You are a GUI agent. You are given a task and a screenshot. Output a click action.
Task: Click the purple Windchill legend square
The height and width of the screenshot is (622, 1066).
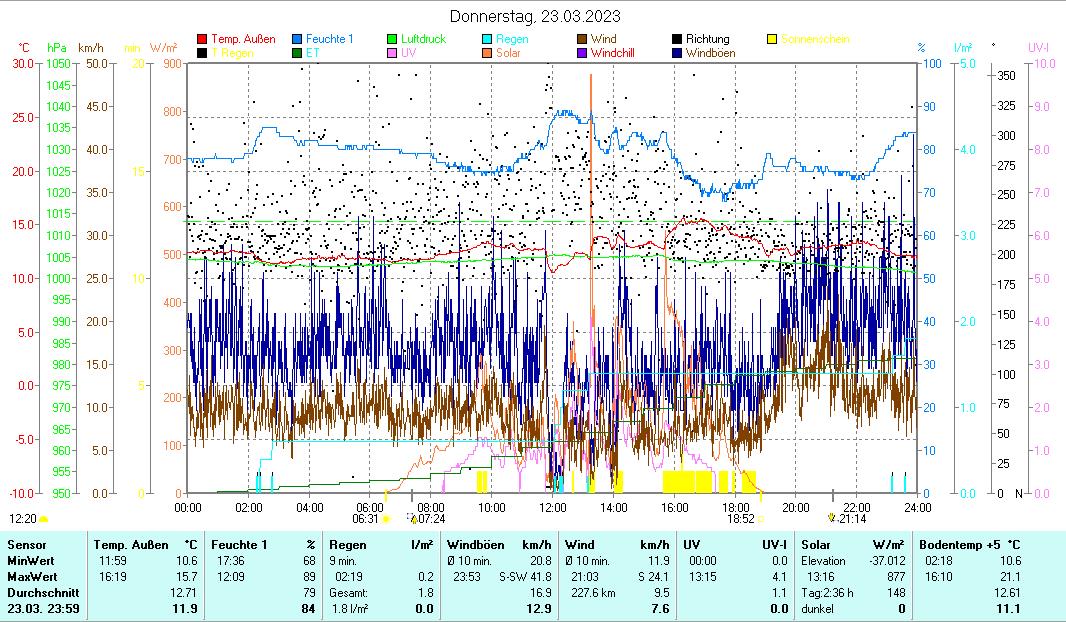(x=582, y=52)
